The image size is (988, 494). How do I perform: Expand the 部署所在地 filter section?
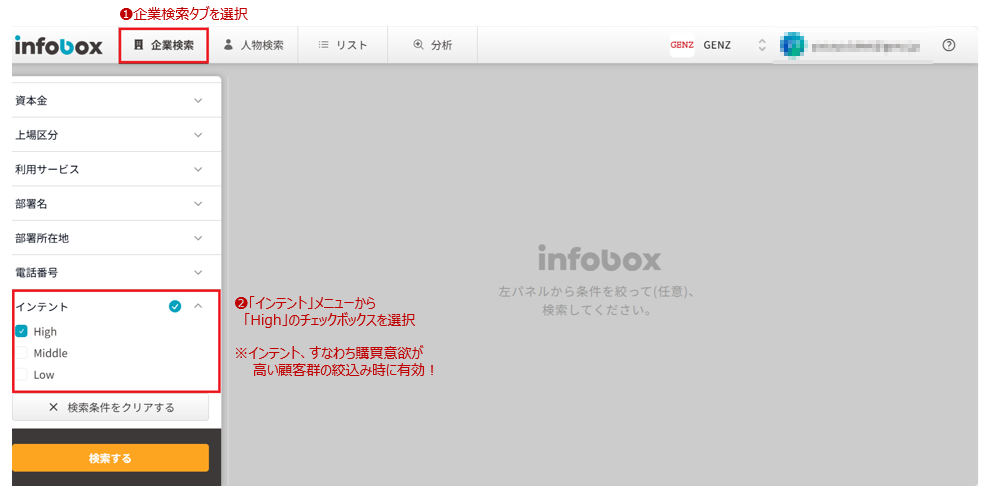[x=117, y=238]
